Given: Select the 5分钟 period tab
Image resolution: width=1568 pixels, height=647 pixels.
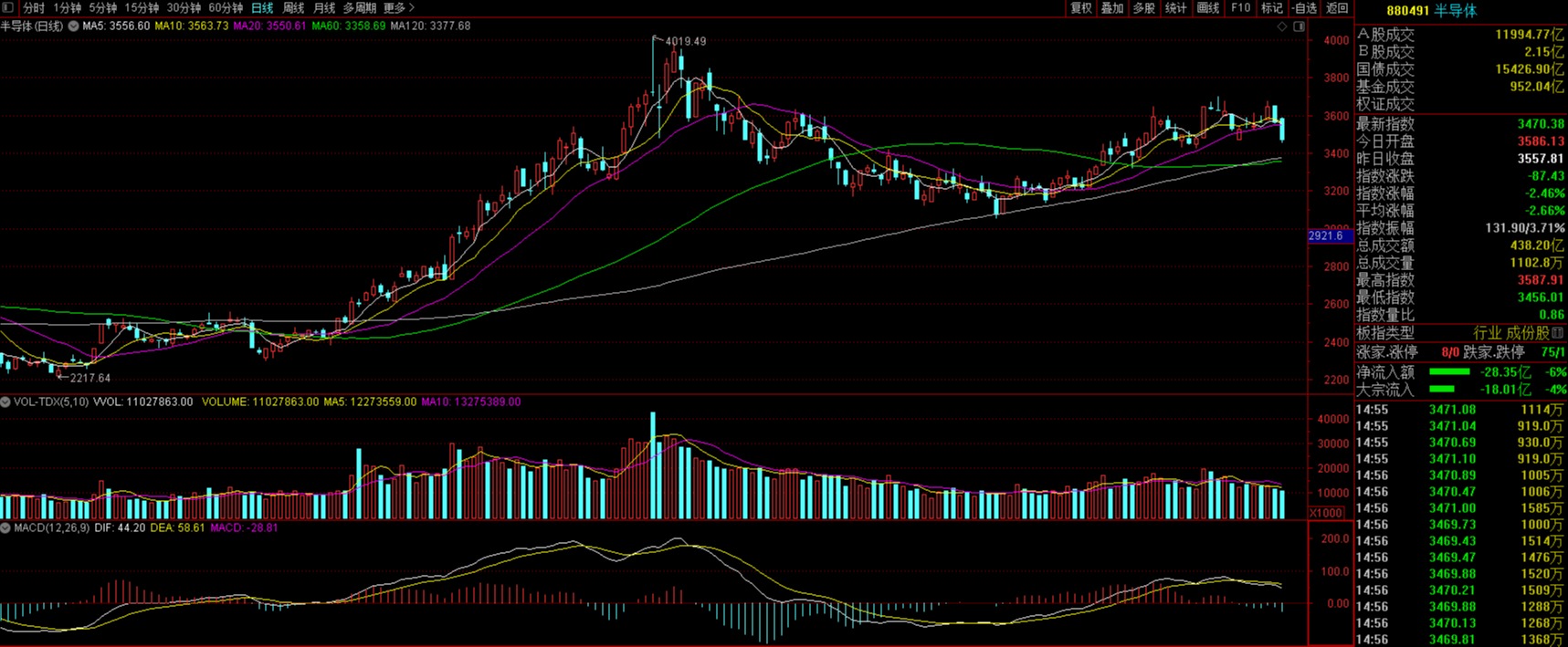Looking at the screenshot, I should (103, 8).
